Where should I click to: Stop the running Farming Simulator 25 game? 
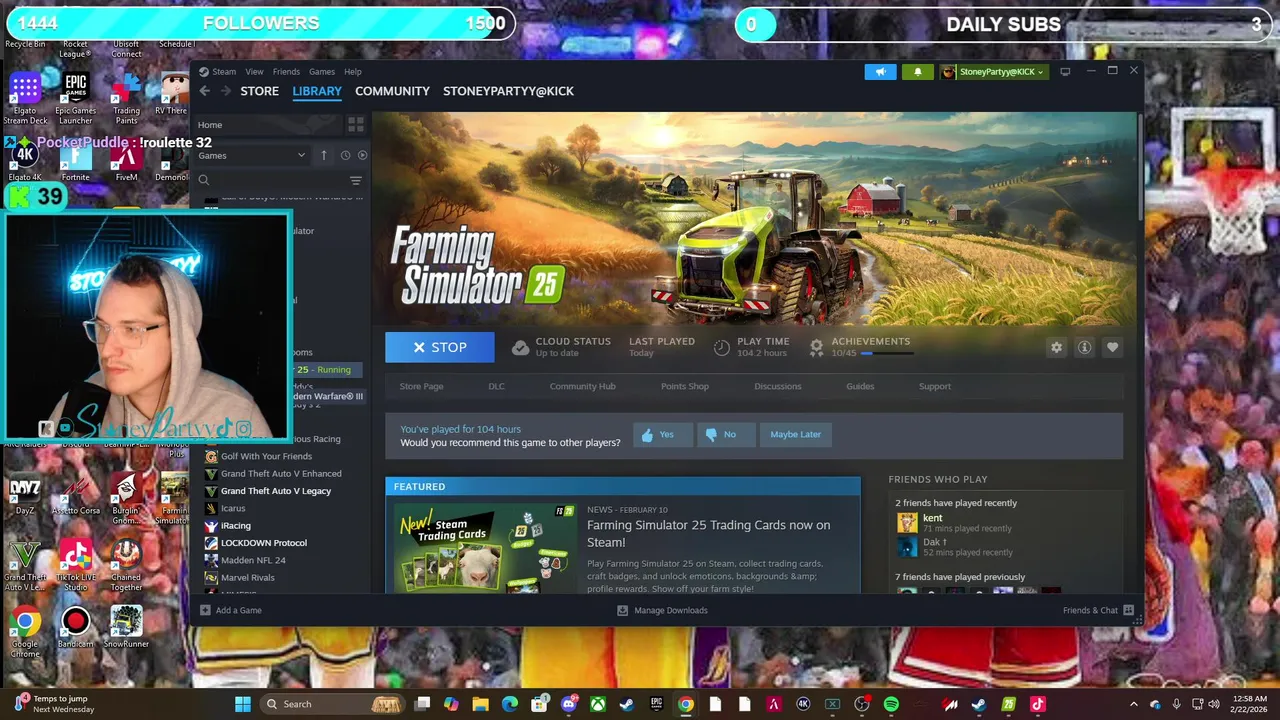pos(440,347)
